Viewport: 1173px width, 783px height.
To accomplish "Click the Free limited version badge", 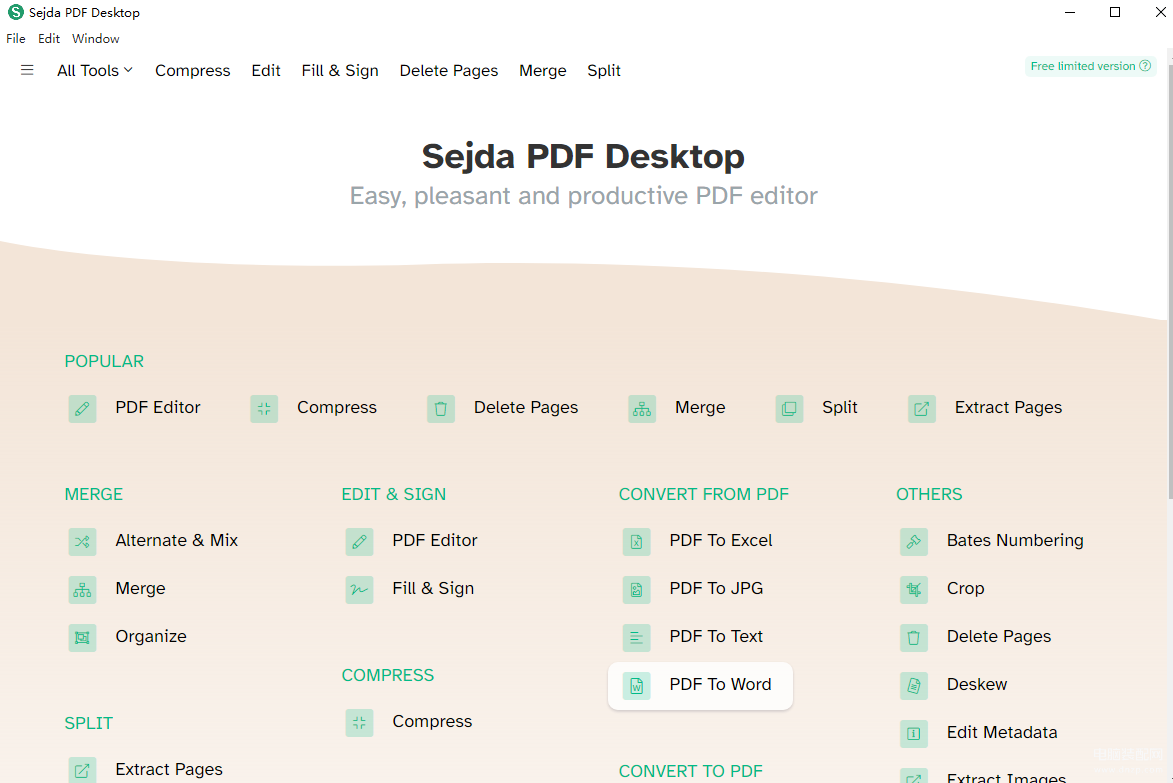I will (x=1091, y=66).
